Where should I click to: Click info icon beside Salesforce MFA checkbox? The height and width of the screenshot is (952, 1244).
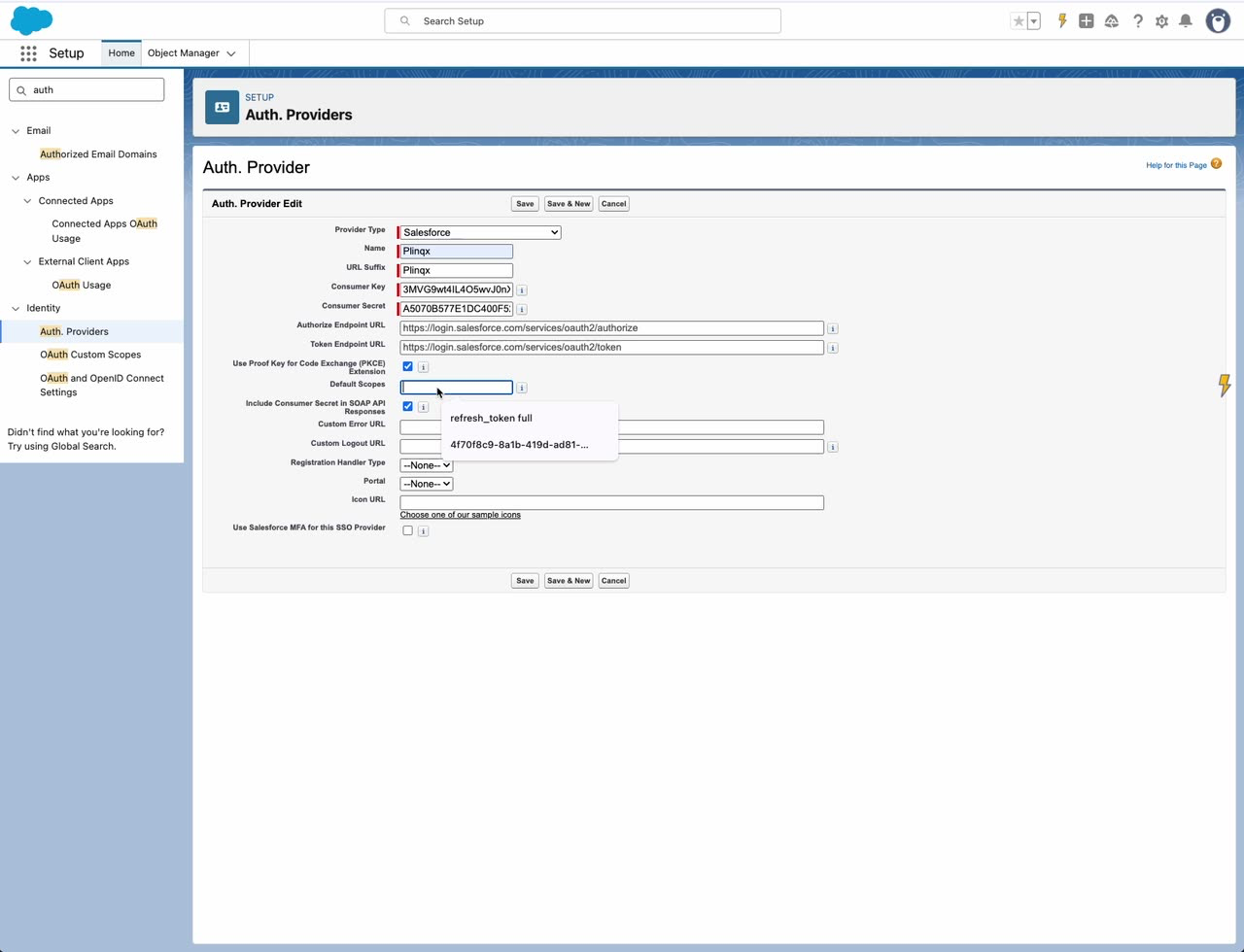click(423, 531)
